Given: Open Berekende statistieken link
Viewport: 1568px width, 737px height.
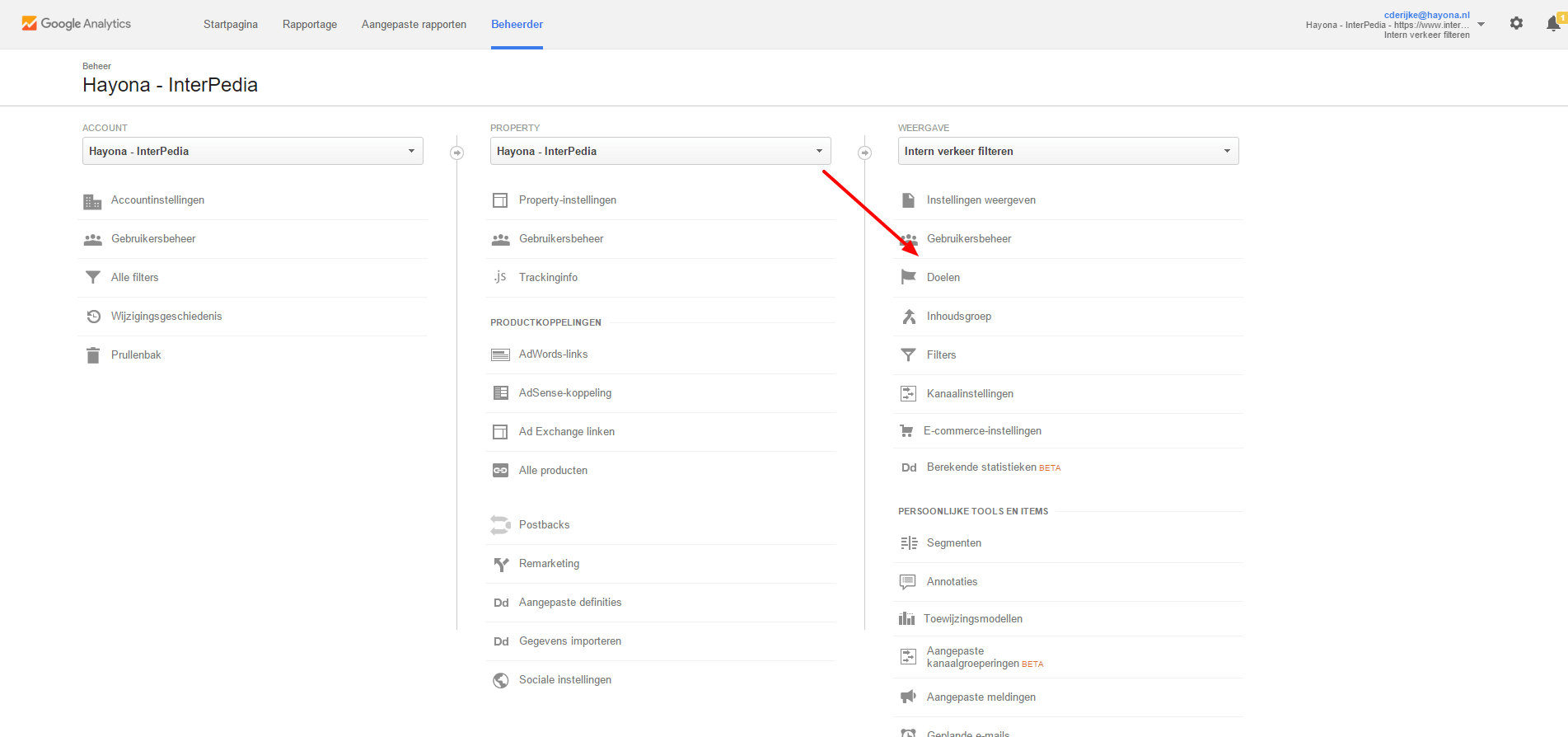Looking at the screenshot, I should (x=981, y=467).
